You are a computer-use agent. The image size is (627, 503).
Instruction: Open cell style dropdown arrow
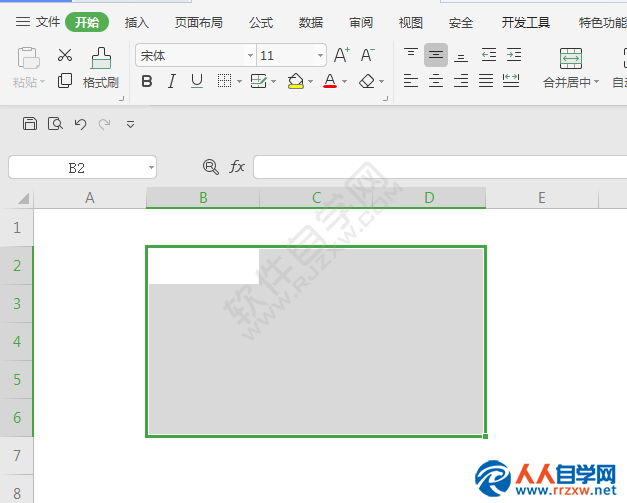274,82
